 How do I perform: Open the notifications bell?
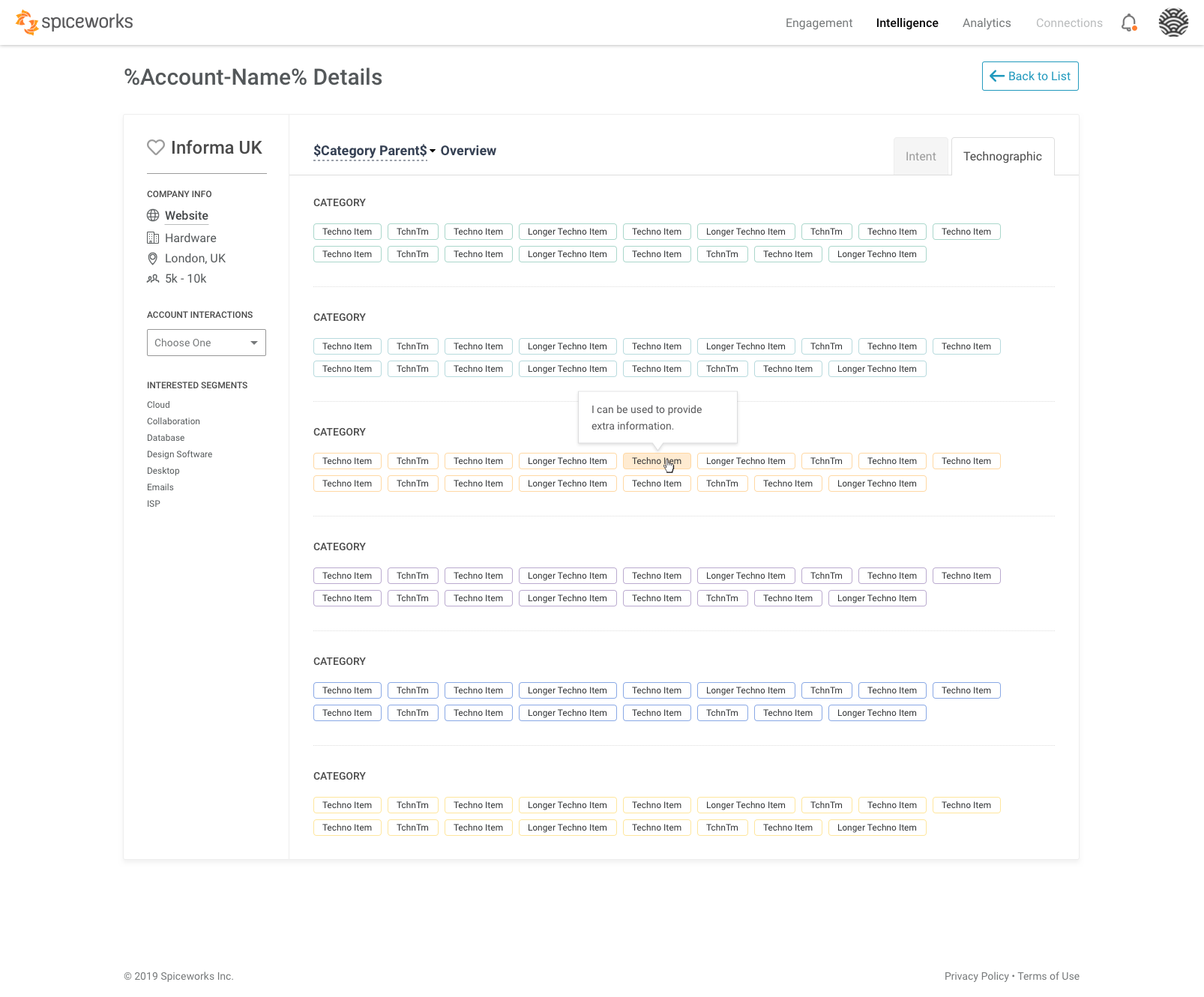point(1129,23)
